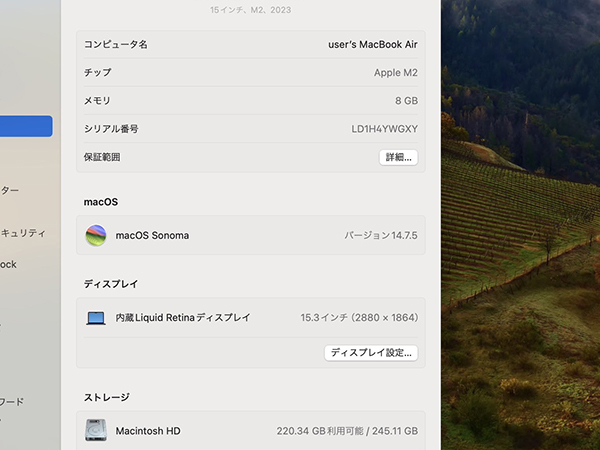Click the macOS Sonoma icon
Screen dimensions: 600x450
click(x=96, y=235)
